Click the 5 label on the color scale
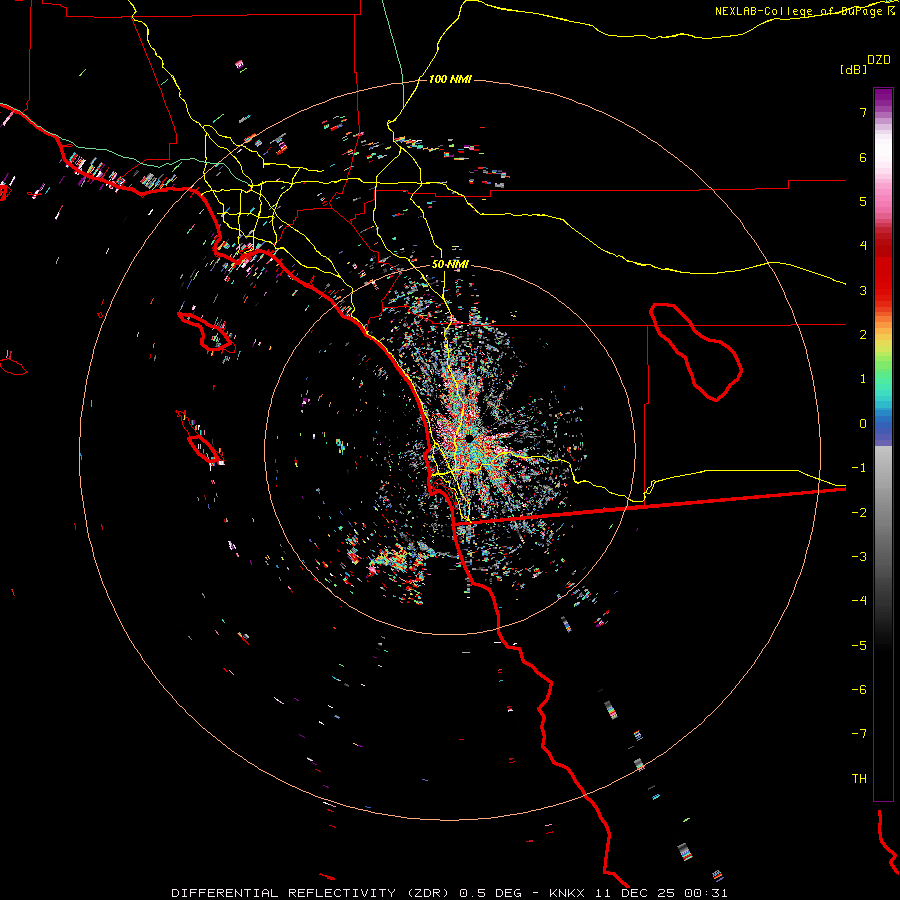This screenshot has height=900, width=900. (x=863, y=201)
